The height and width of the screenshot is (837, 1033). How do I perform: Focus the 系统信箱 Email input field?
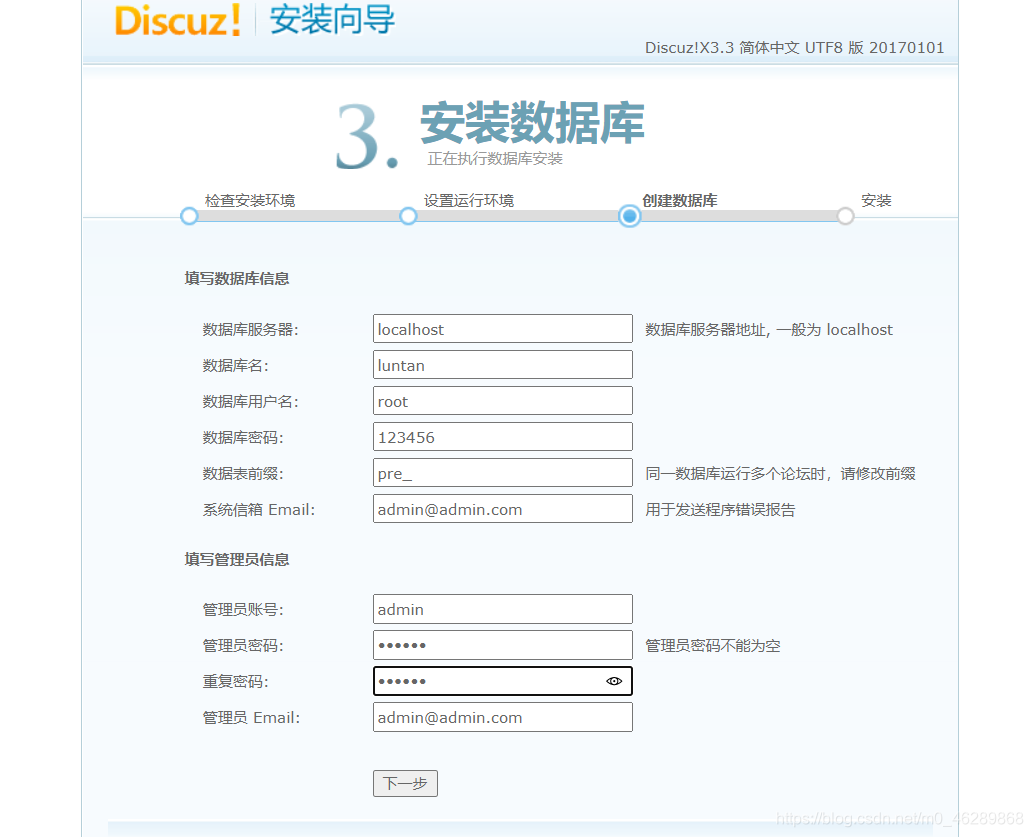[503, 509]
